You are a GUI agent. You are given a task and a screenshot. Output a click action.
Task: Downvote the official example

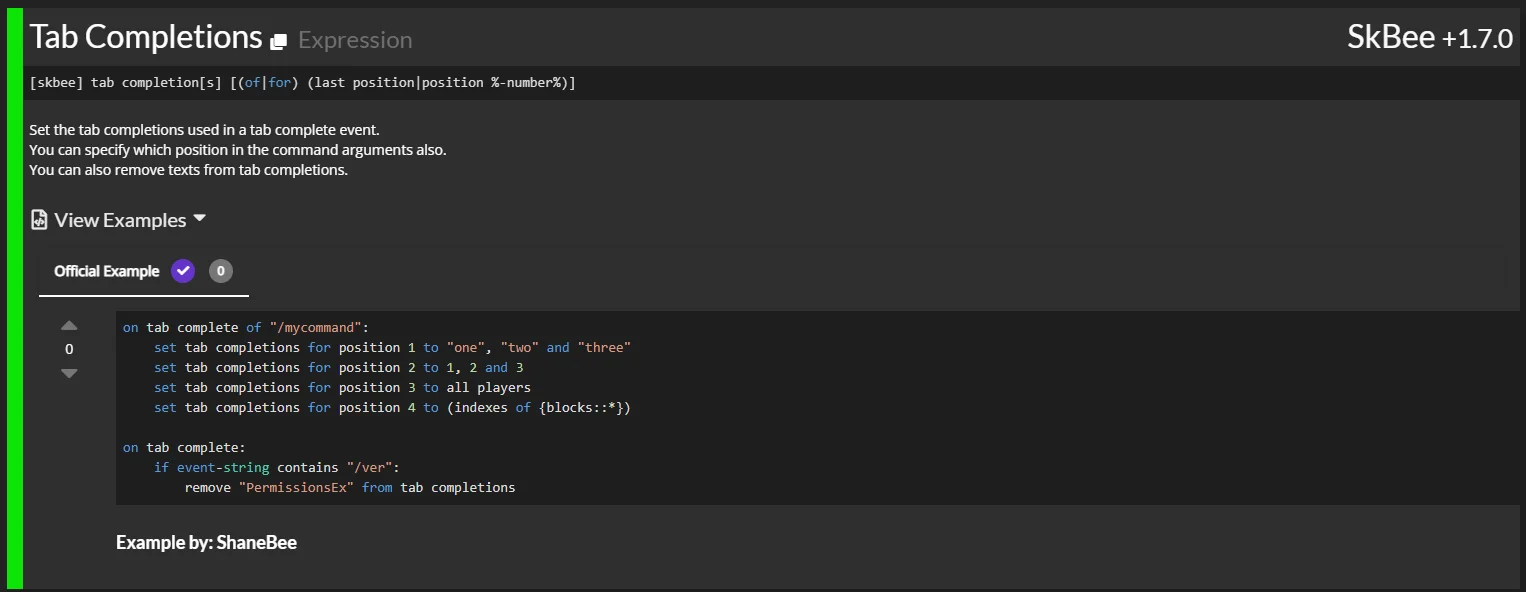(x=69, y=373)
